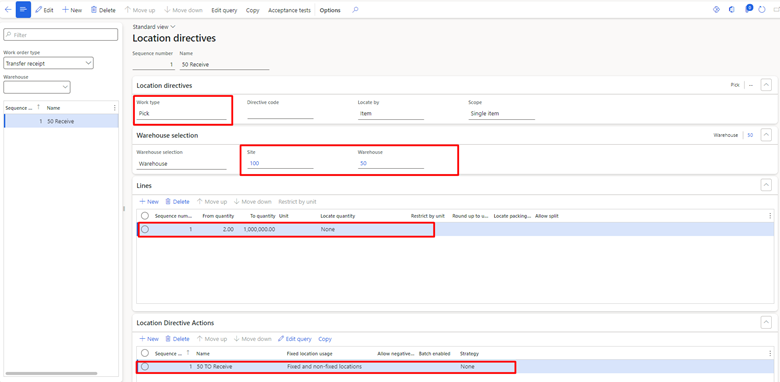Click Move up in the top action bar
Viewport: 780px width, 382px height.
click(140, 10)
